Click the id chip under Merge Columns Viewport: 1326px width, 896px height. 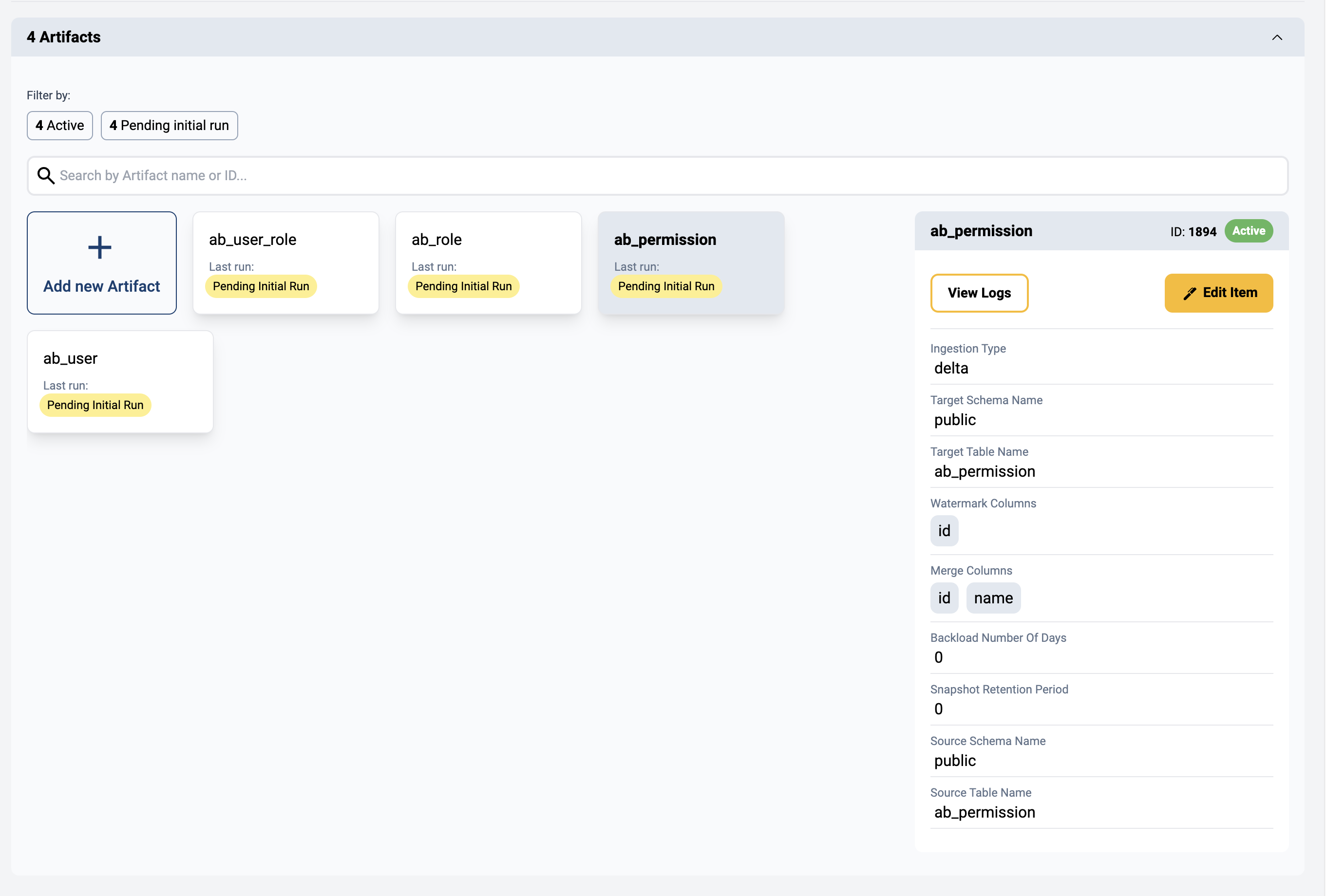[944, 598]
